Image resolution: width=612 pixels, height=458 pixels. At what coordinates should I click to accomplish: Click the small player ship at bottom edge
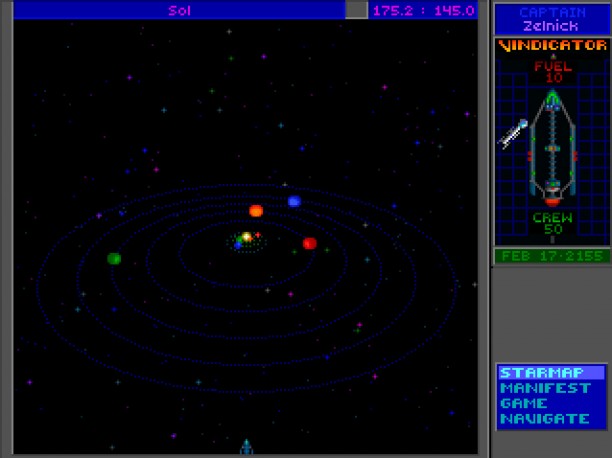246,447
